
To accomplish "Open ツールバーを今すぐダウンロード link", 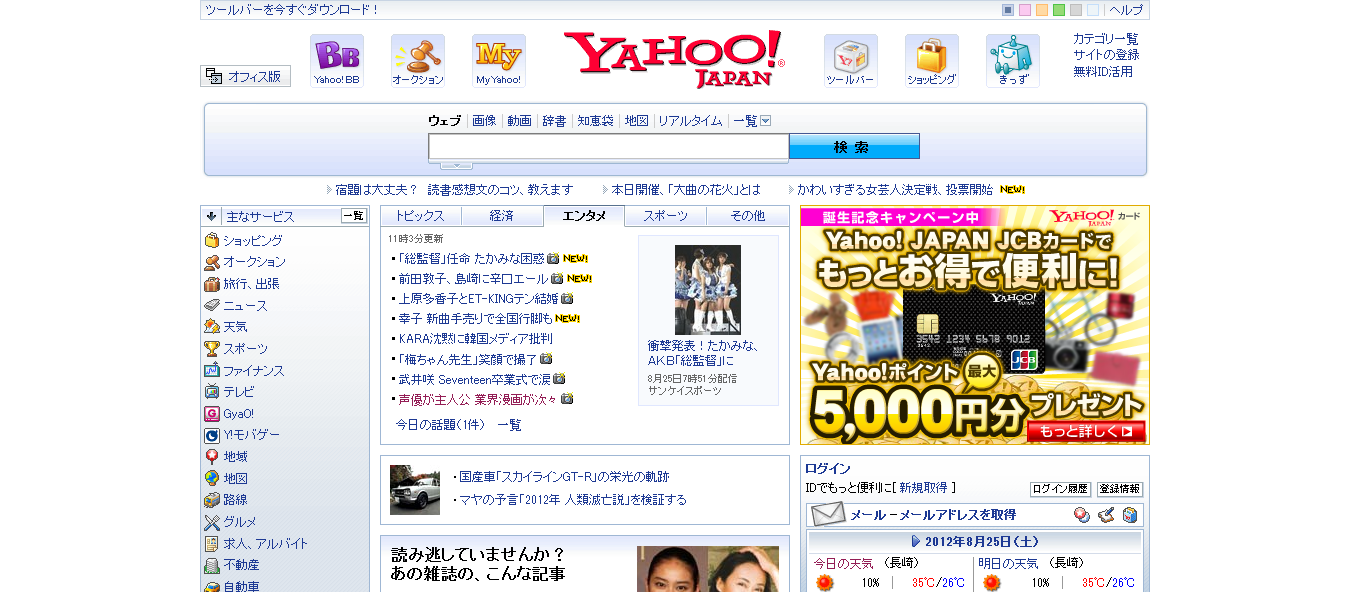I will [x=292, y=10].
